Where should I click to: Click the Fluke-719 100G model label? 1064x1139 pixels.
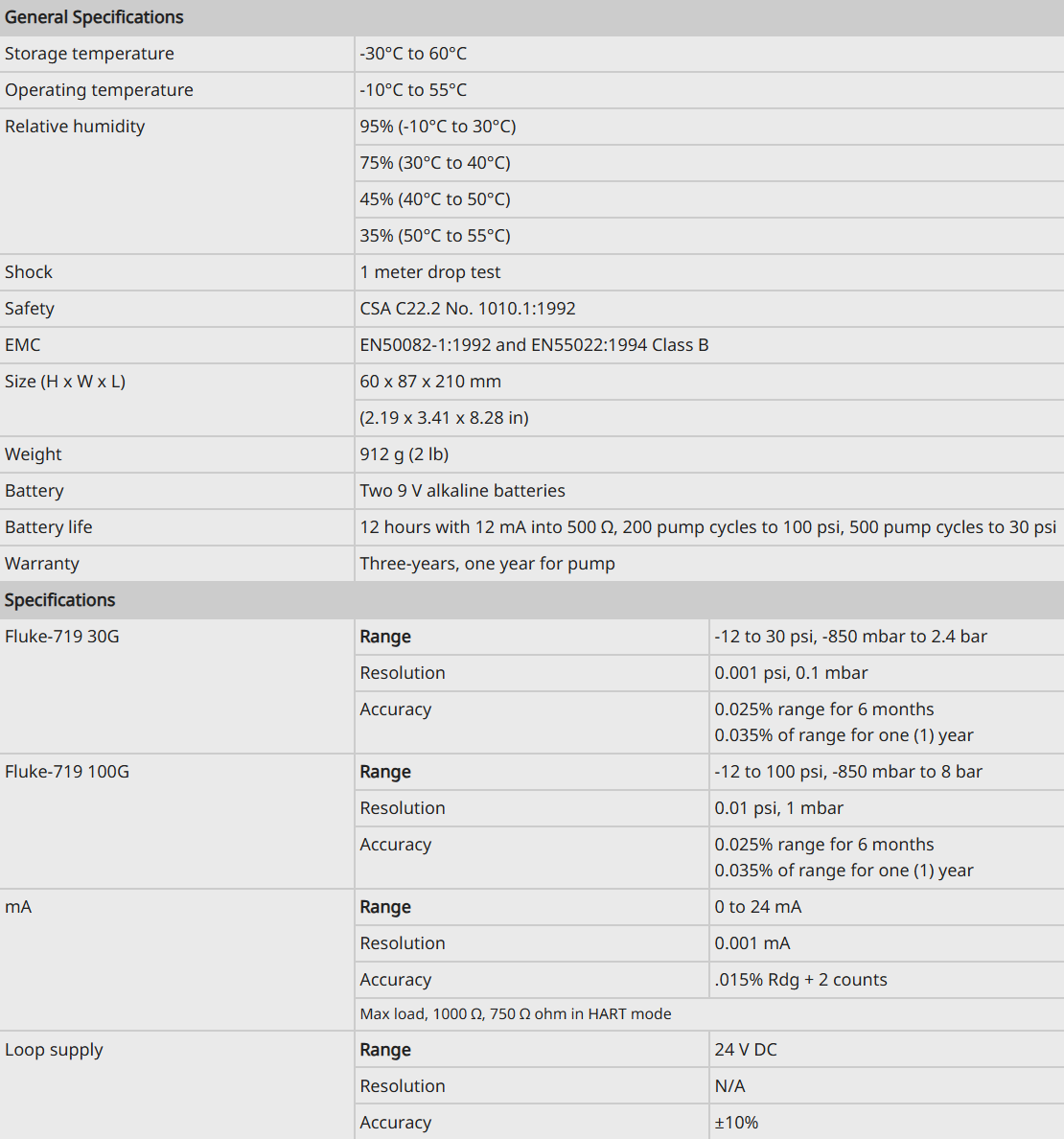67,772
